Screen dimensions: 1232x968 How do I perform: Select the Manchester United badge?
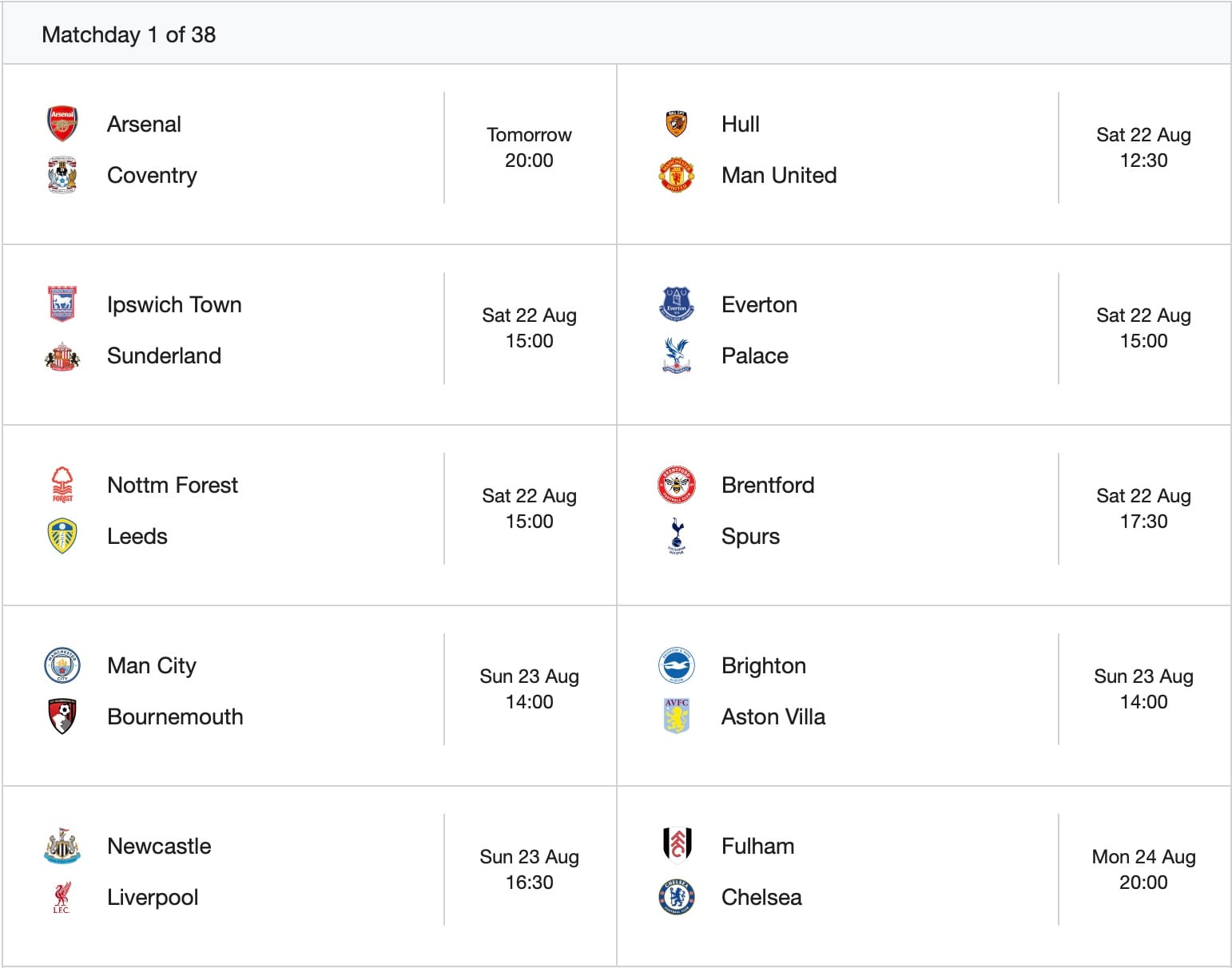coord(677,175)
